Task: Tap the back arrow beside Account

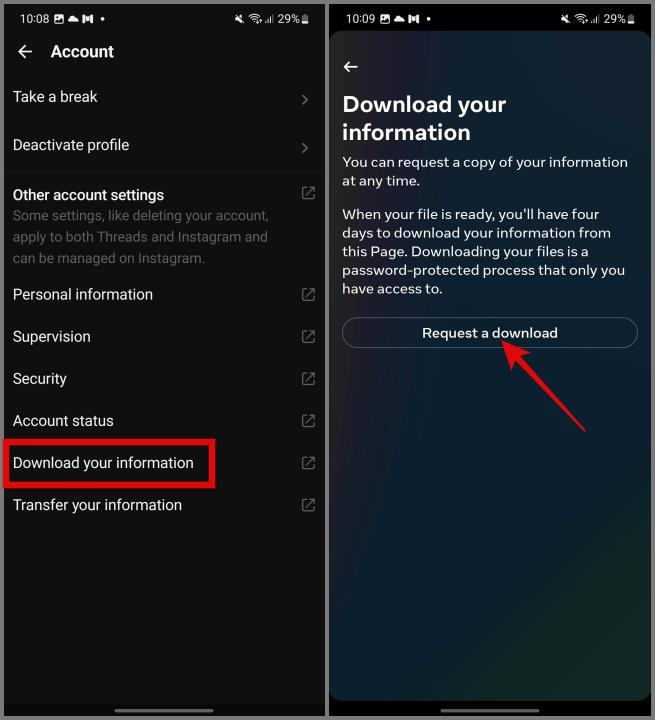Action: [x=25, y=51]
